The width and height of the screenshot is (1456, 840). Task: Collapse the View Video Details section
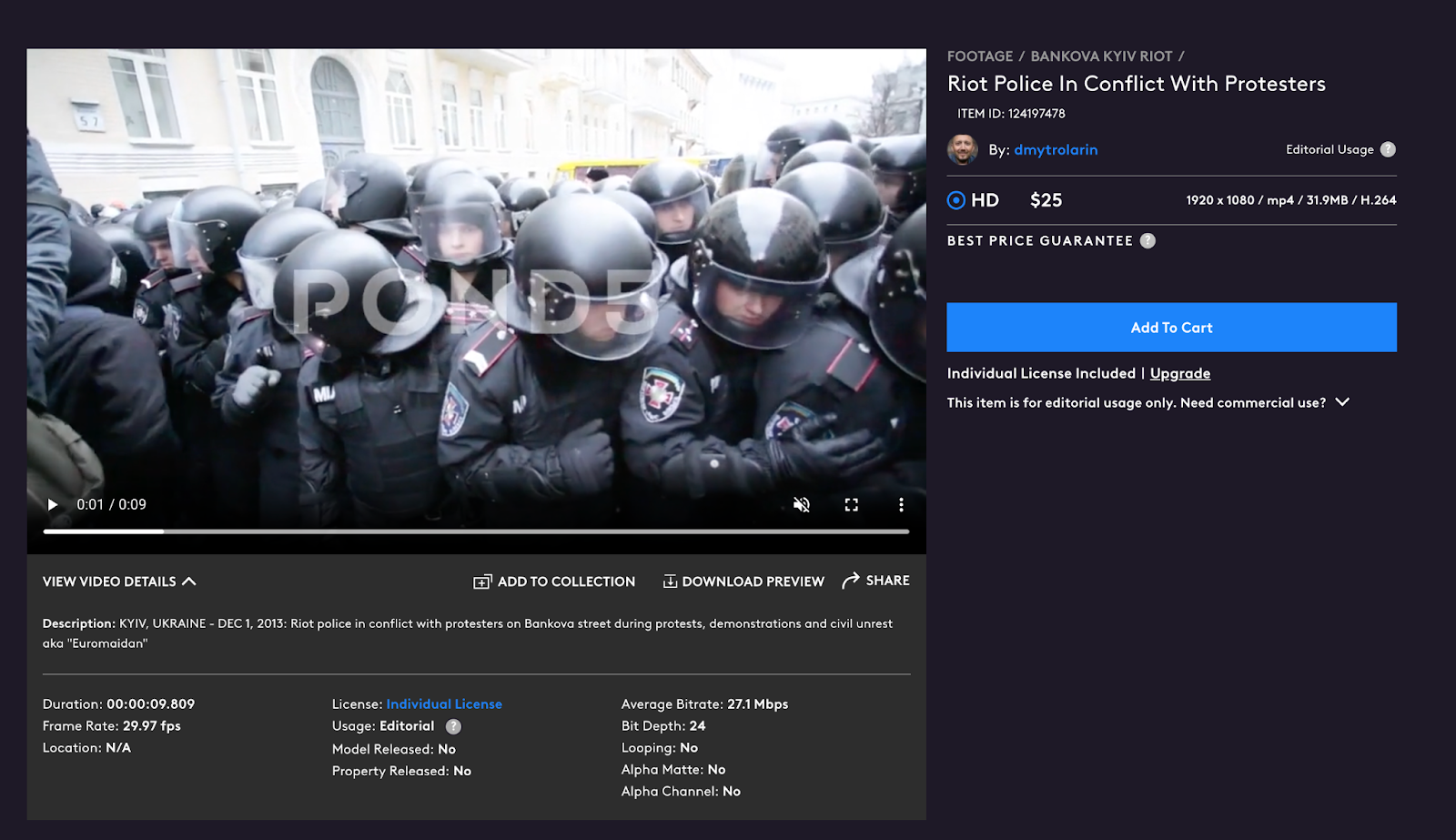point(119,582)
